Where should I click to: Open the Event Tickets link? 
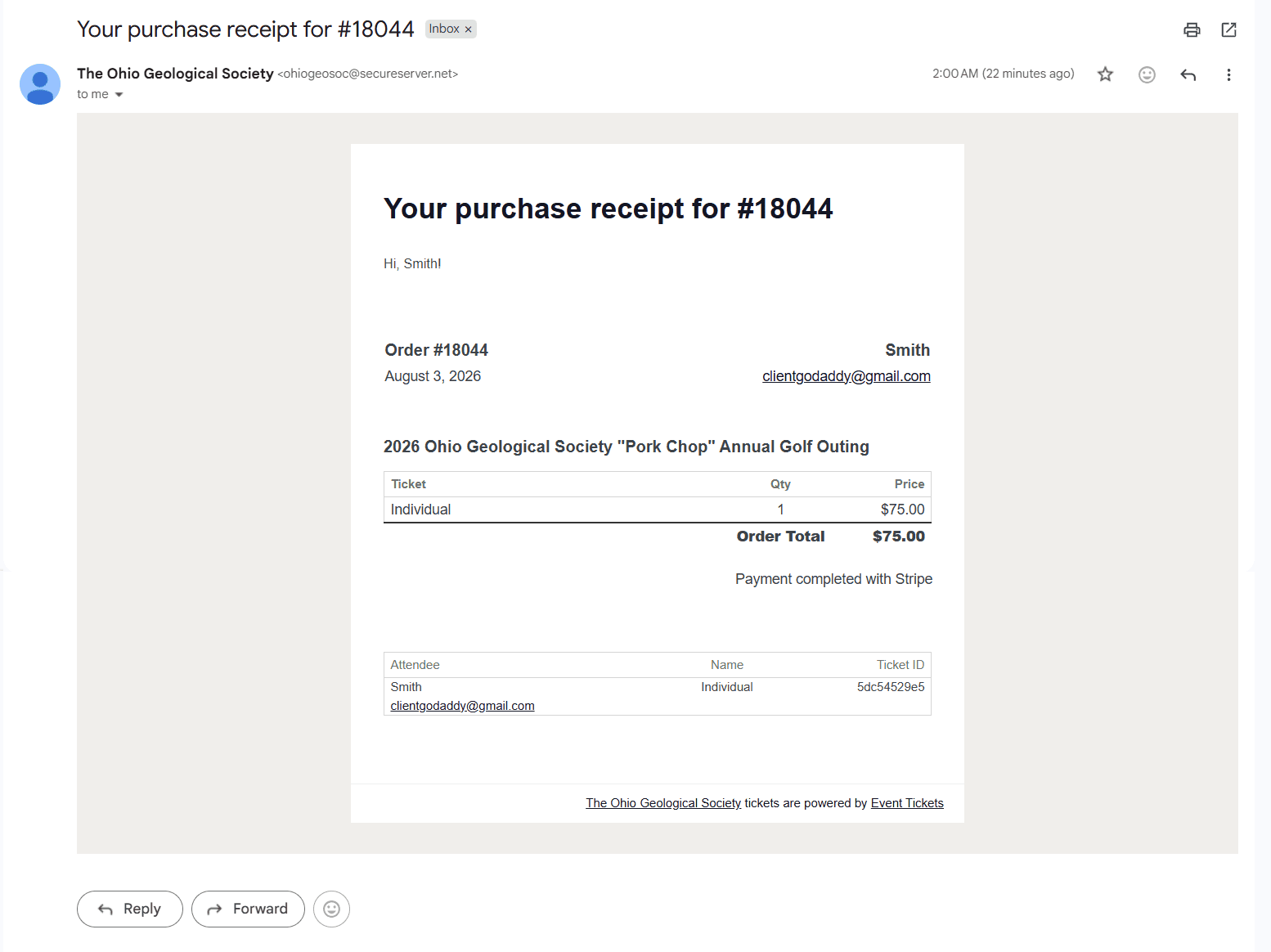point(907,803)
